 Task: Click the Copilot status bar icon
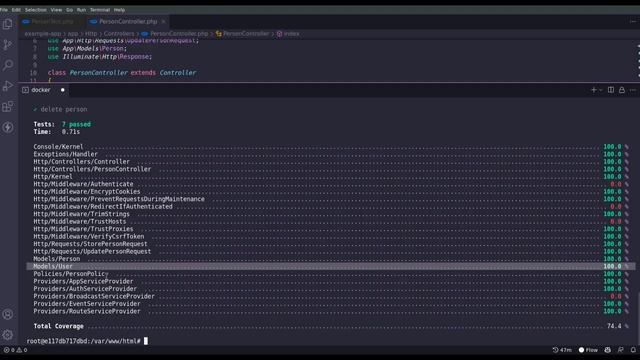[608, 350]
